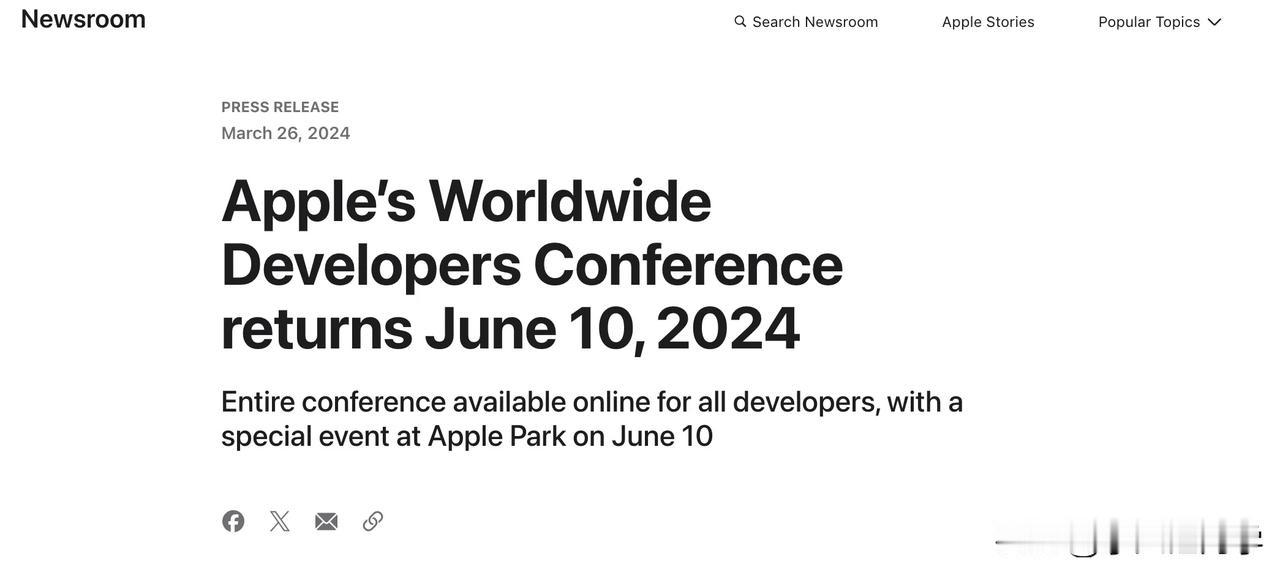This screenshot has height=572, width=1280.
Task: Click the magnifying glass search icon
Action: (x=740, y=21)
